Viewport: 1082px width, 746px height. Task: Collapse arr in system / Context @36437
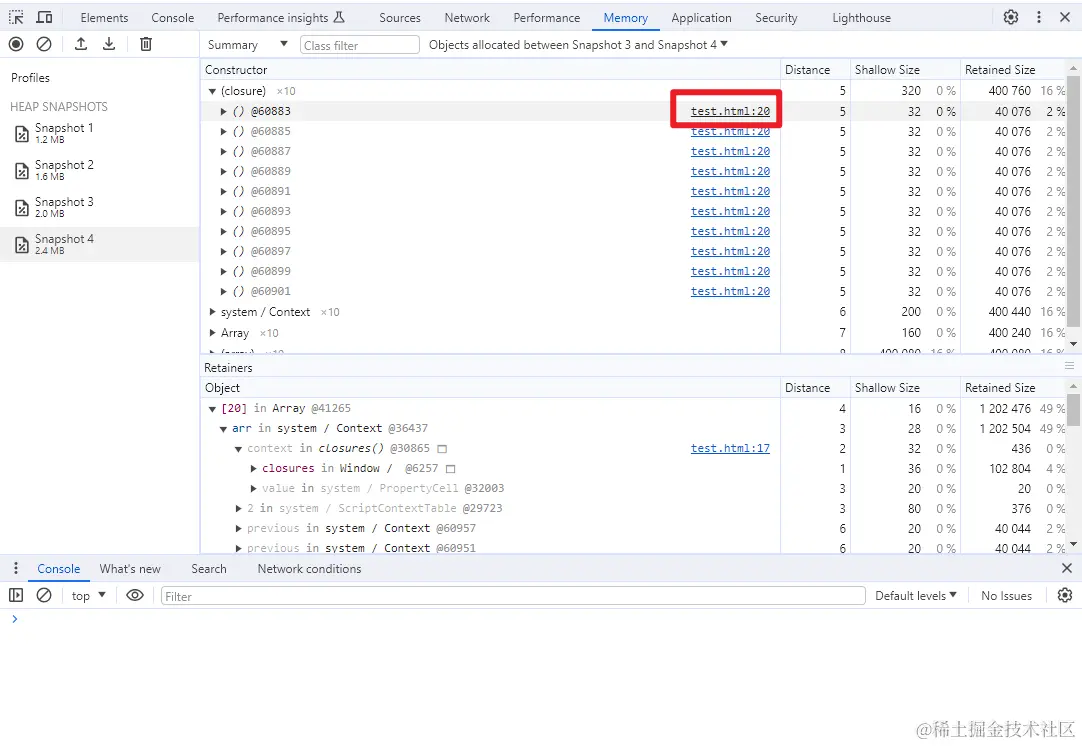224,429
